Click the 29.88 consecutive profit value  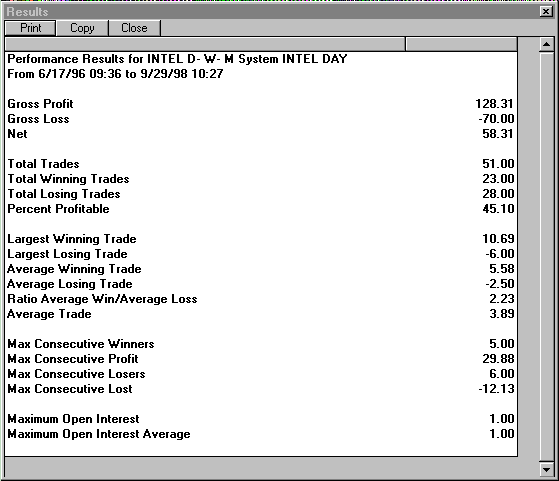[x=498, y=358]
